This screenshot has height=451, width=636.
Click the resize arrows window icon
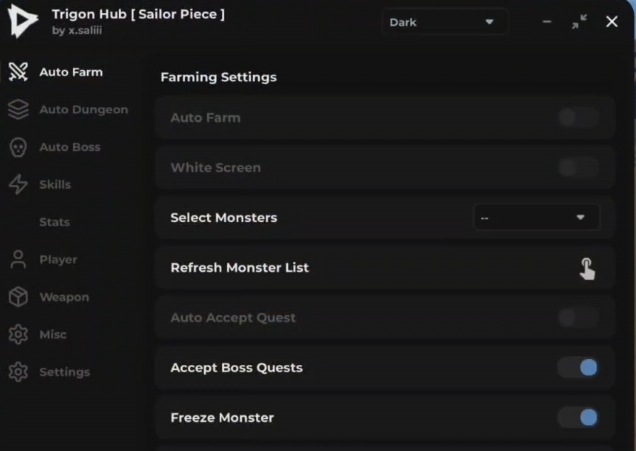(580, 22)
